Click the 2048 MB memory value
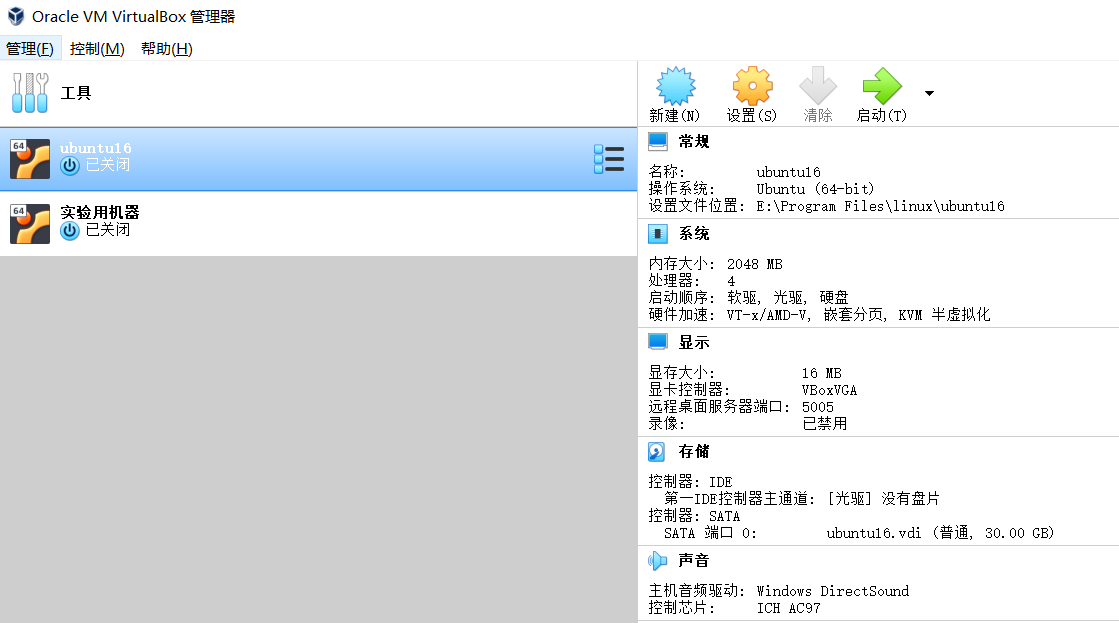 [755, 264]
